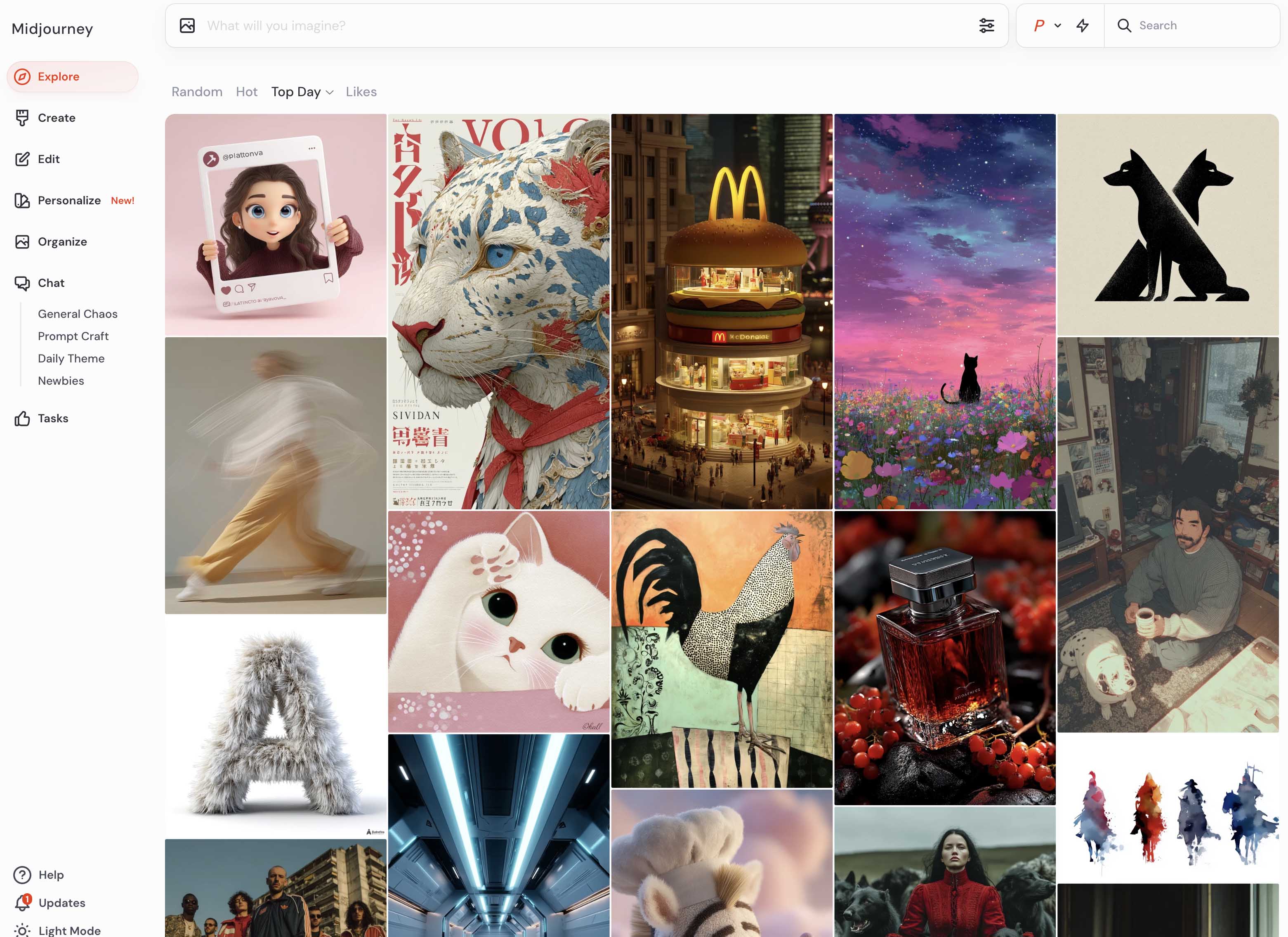Switch to the Likes tab

click(x=361, y=92)
